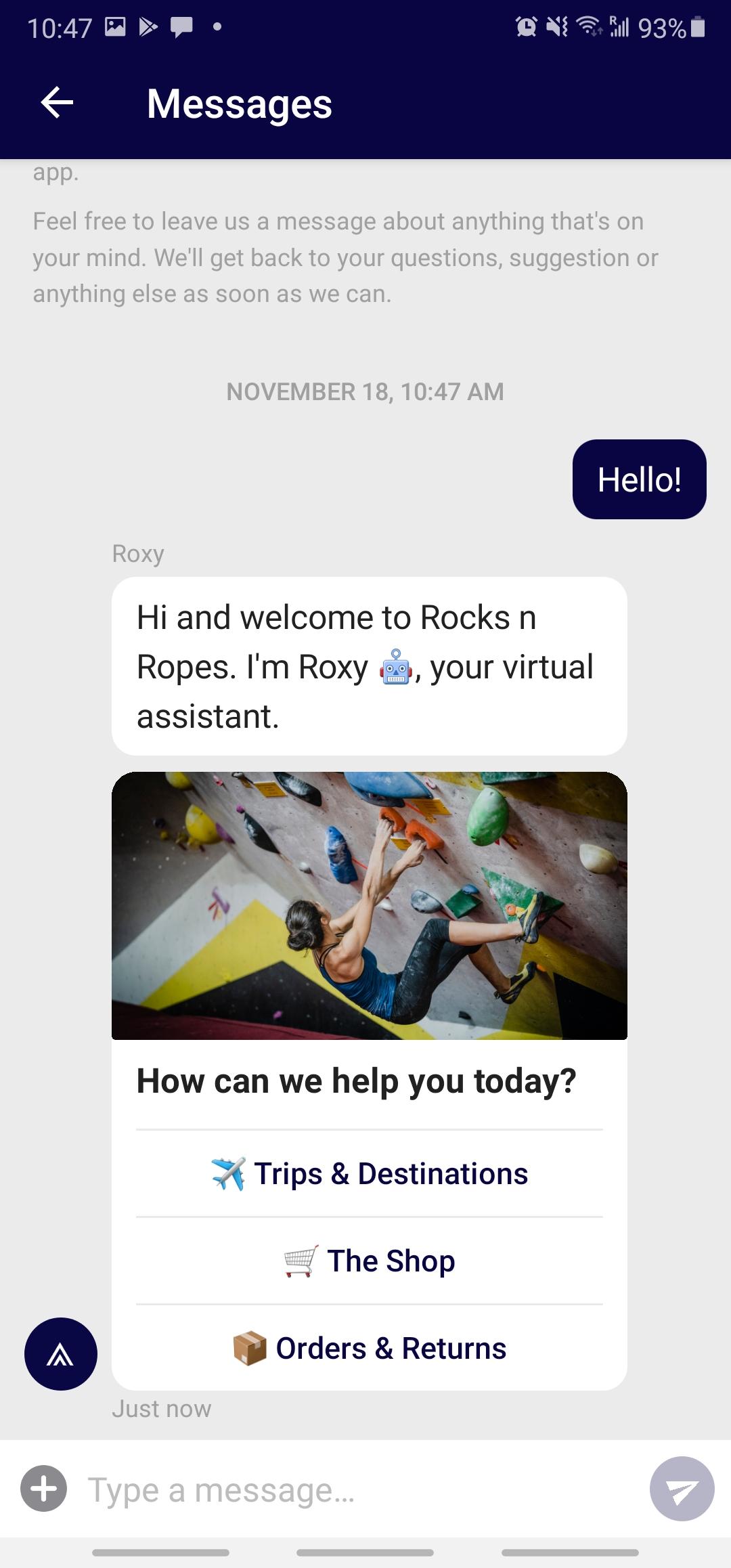Tap the plus attachment icon
The image size is (731, 1568).
tap(44, 1489)
